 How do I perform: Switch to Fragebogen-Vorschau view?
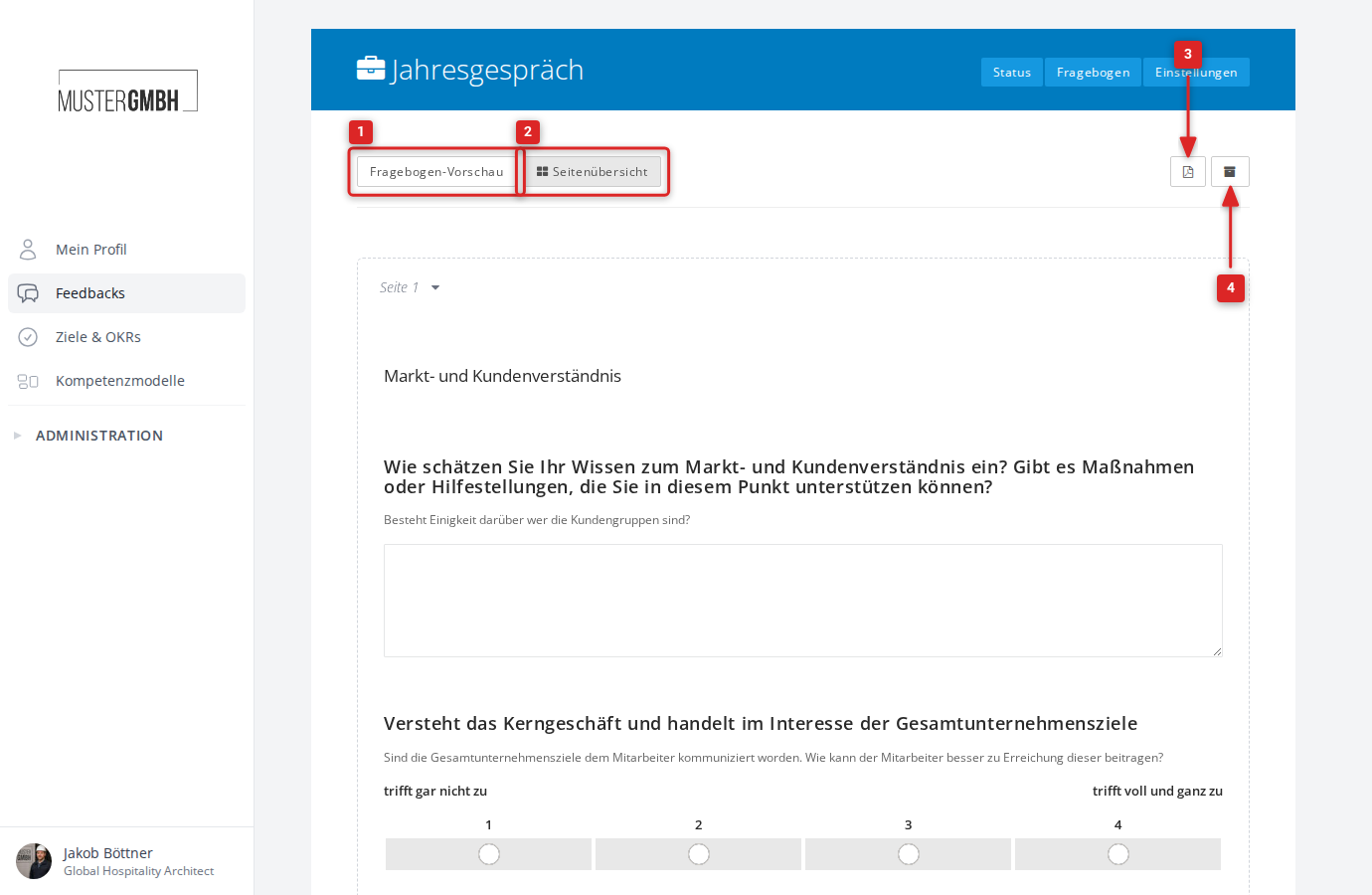coord(436,172)
